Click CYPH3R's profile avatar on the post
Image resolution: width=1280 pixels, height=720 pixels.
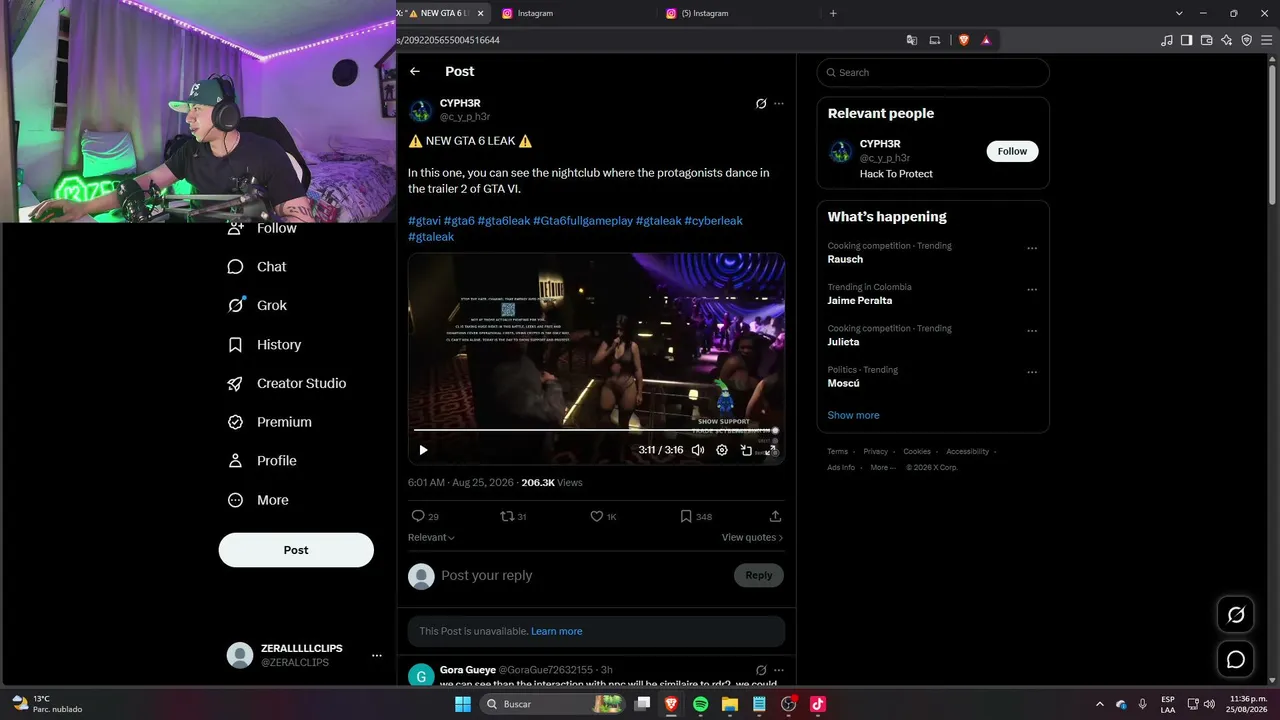pyautogui.click(x=421, y=110)
